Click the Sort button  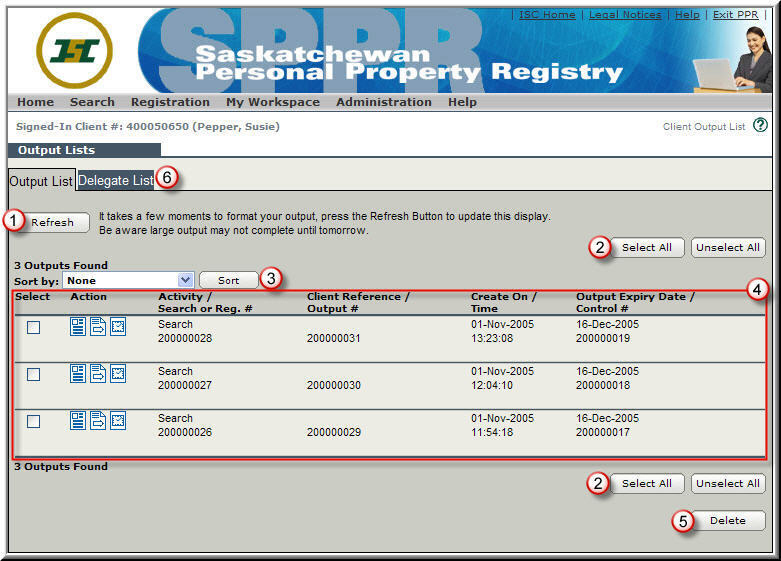point(229,280)
